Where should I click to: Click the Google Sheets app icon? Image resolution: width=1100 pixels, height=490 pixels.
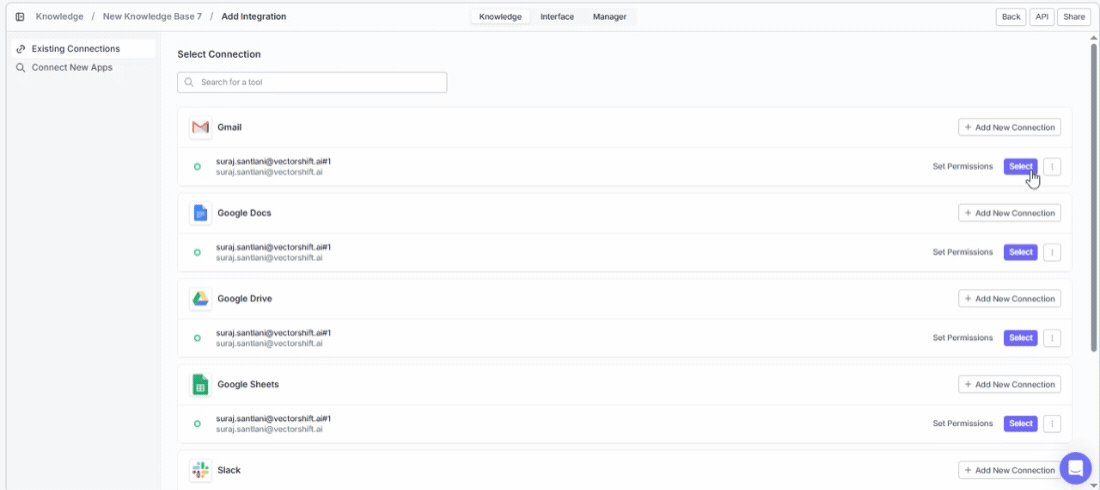point(201,385)
